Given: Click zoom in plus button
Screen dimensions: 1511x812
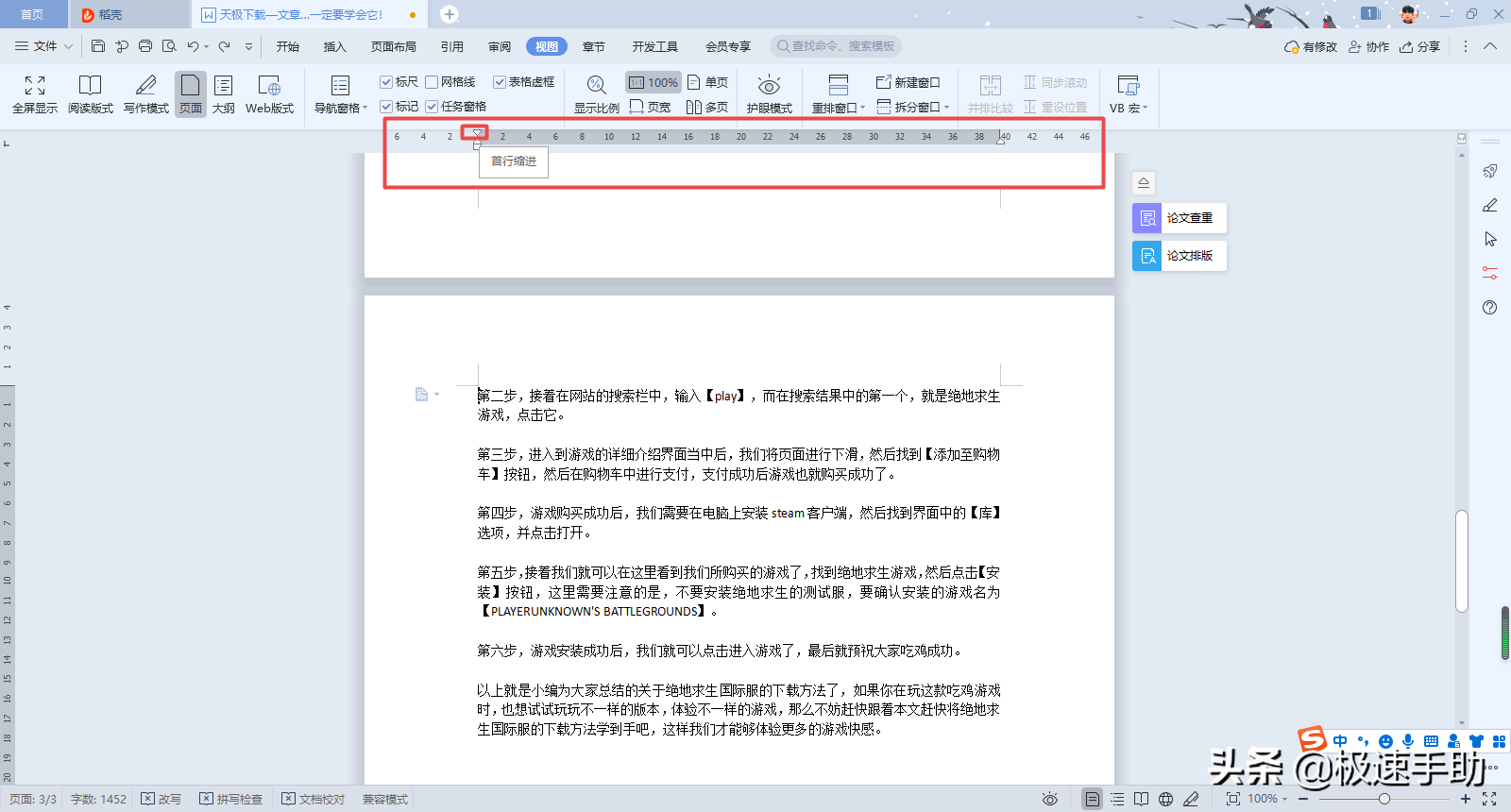Looking at the screenshot, I should point(1466,799).
